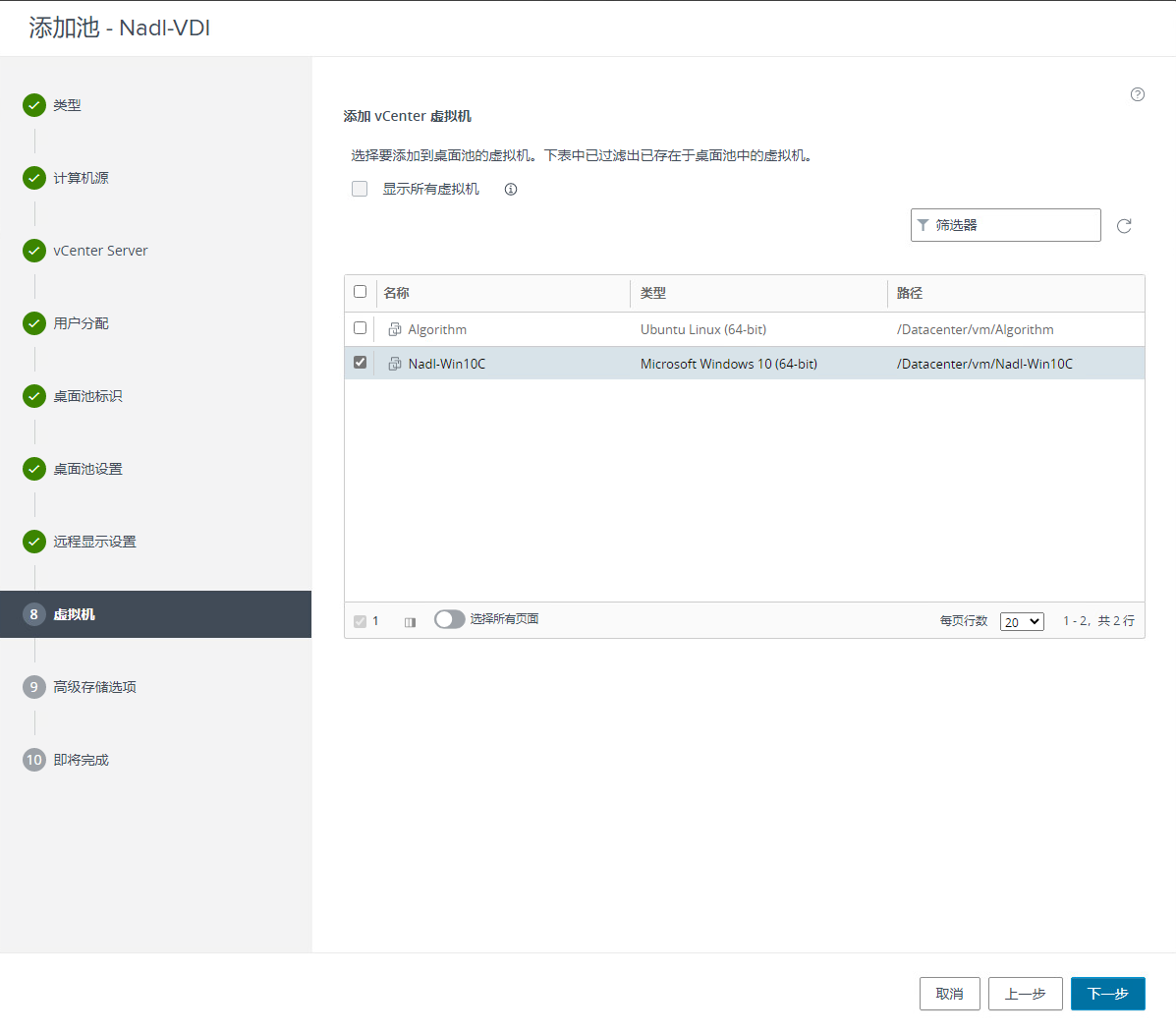Sort by the 路径 column header
Viewport: 1176px width, 1033px height.
(909, 293)
